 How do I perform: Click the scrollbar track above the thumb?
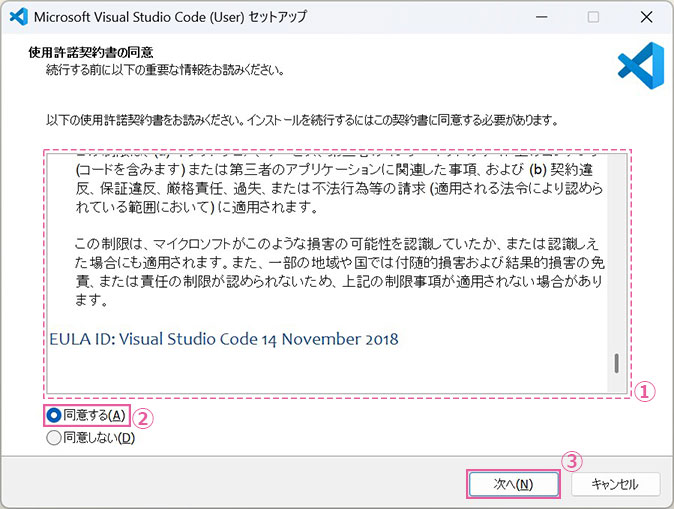[x=616, y=254]
